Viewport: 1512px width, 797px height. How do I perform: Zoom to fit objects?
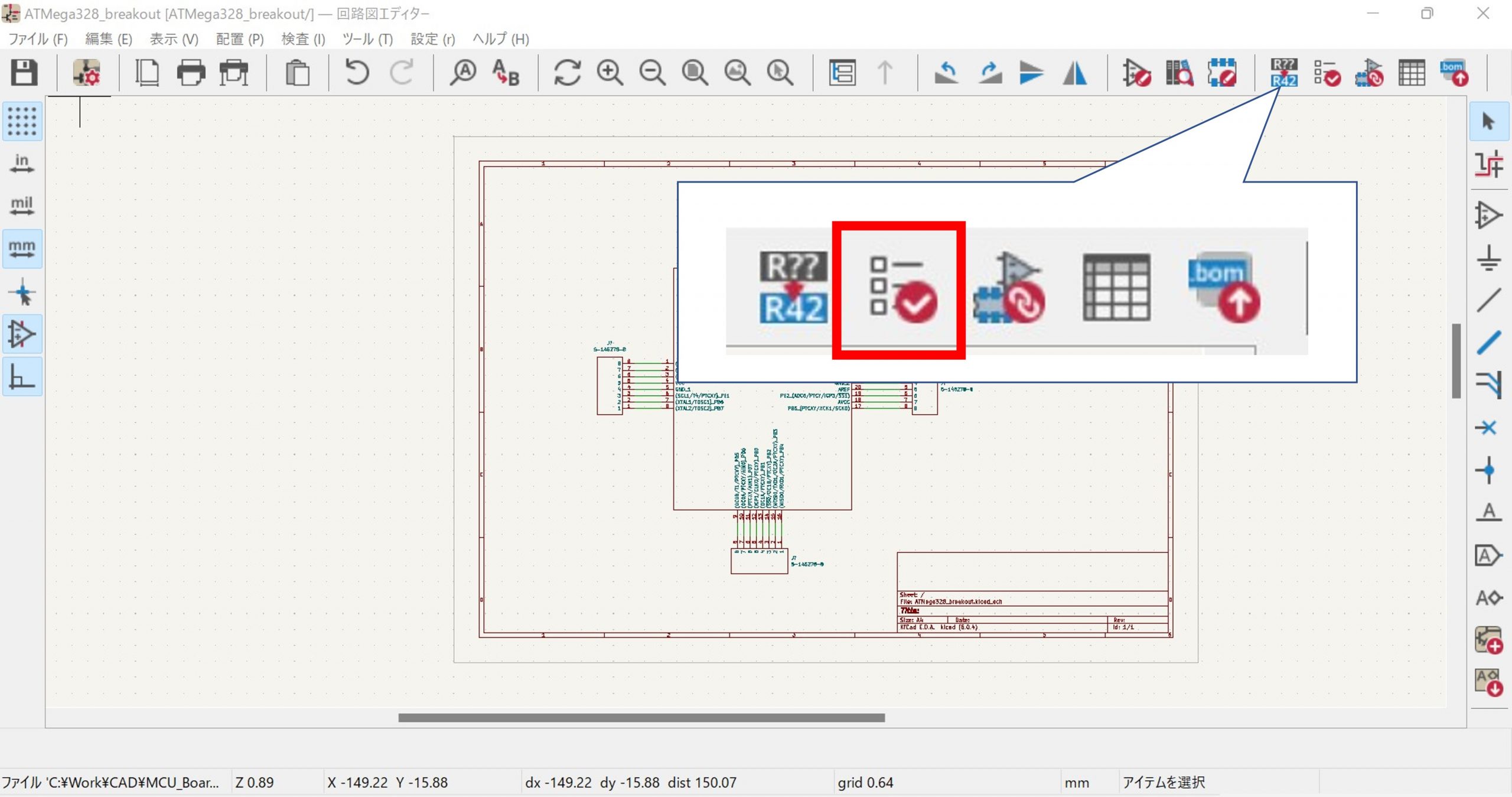(x=737, y=73)
